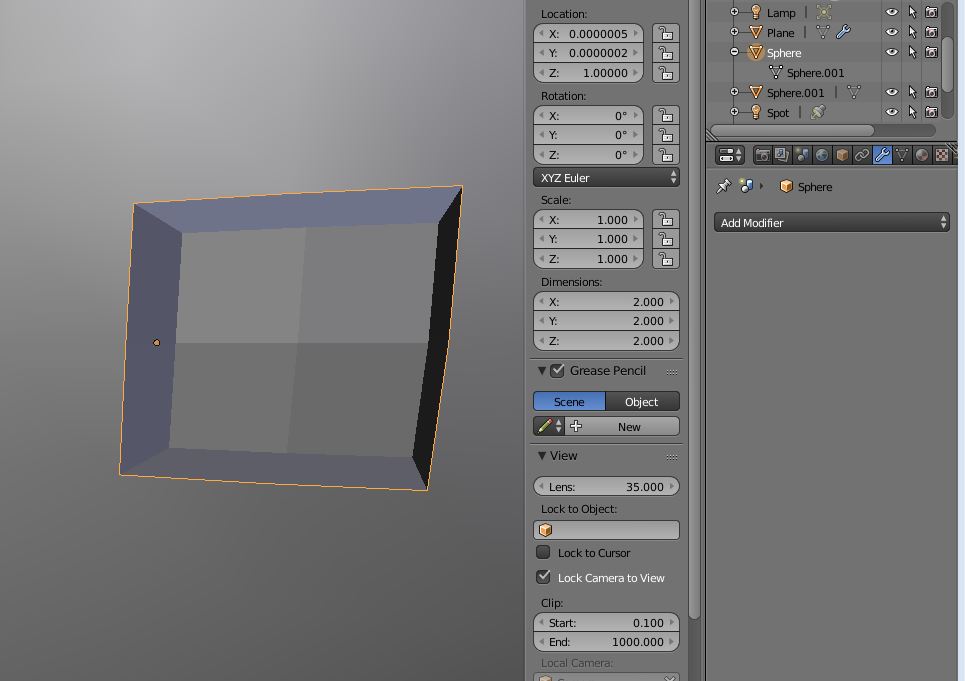Click the Clip Start 0.100 field
The width and height of the screenshot is (965, 681).
click(x=606, y=623)
